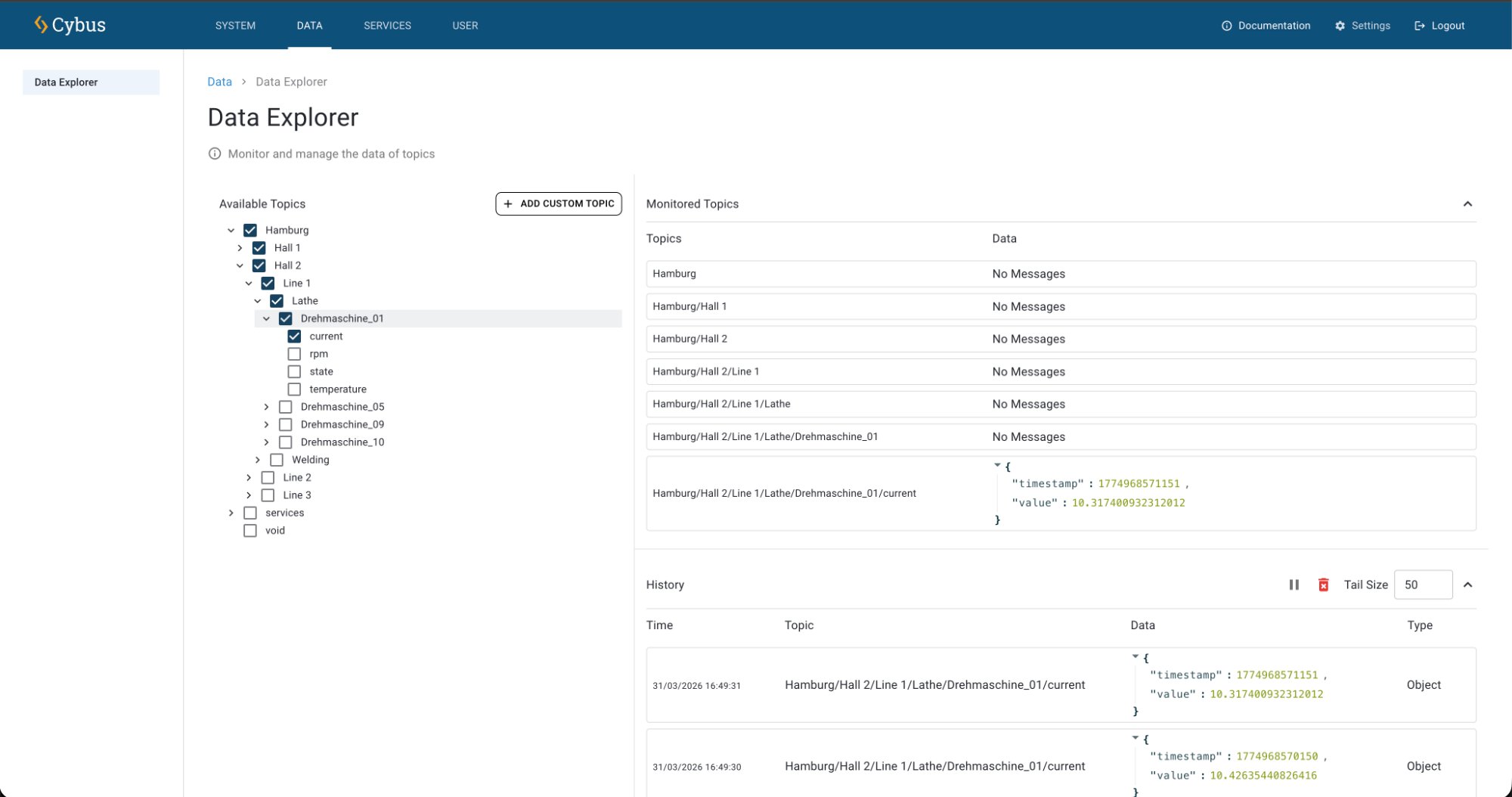Click the Logout exit icon

1419,26
